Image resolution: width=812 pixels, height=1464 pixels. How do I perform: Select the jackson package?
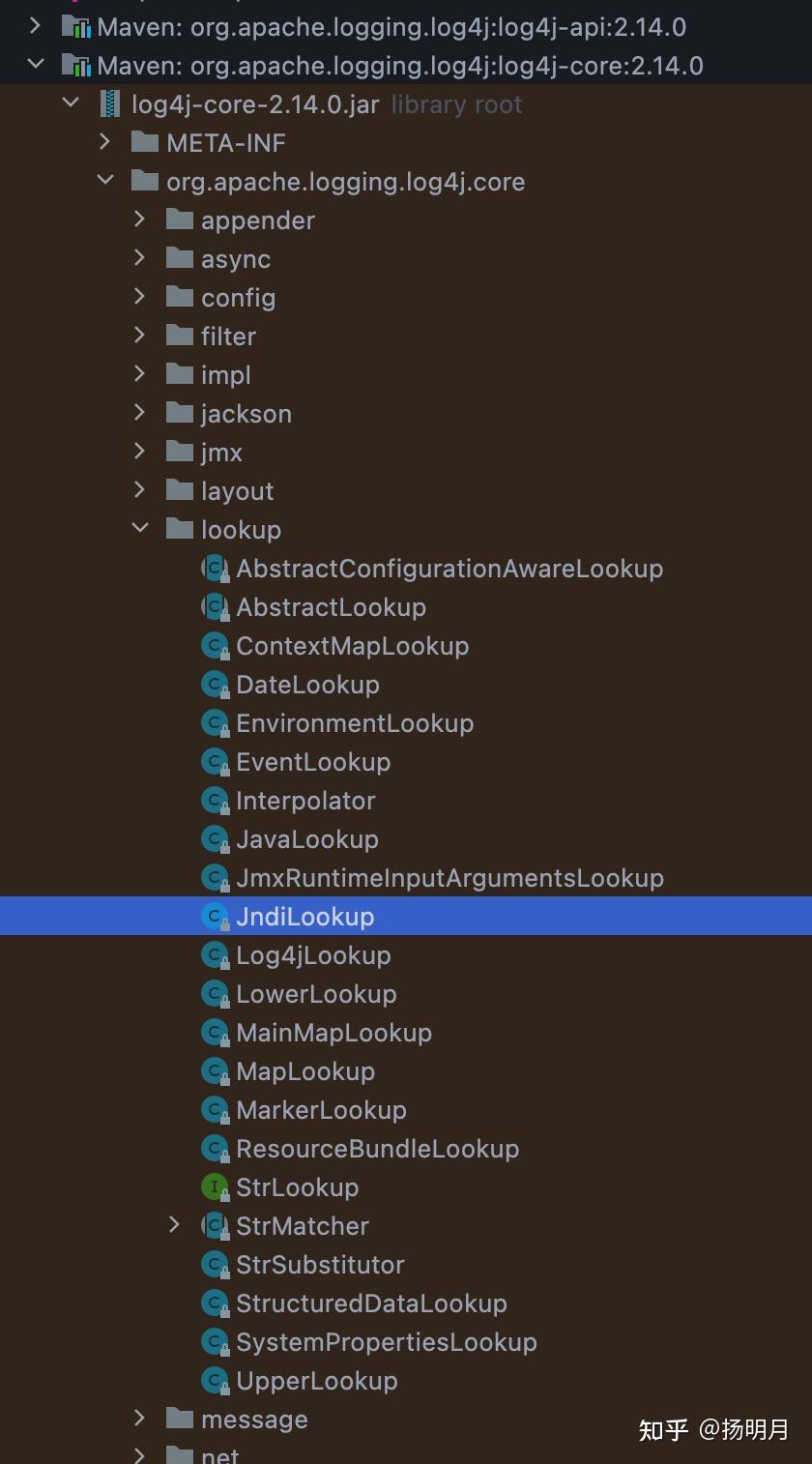246,414
